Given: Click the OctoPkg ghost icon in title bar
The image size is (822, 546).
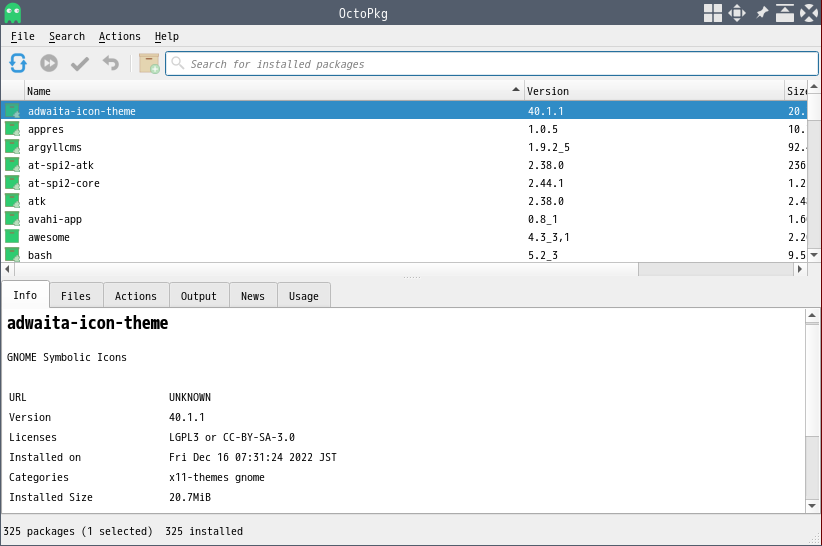Looking at the screenshot, I should coord(13,13).
